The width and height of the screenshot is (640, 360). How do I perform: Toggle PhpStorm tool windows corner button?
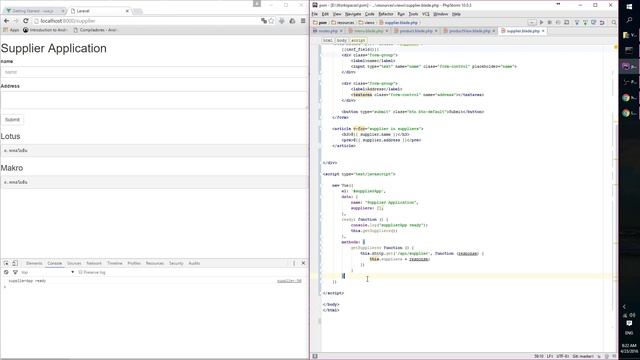coord(315,356)
